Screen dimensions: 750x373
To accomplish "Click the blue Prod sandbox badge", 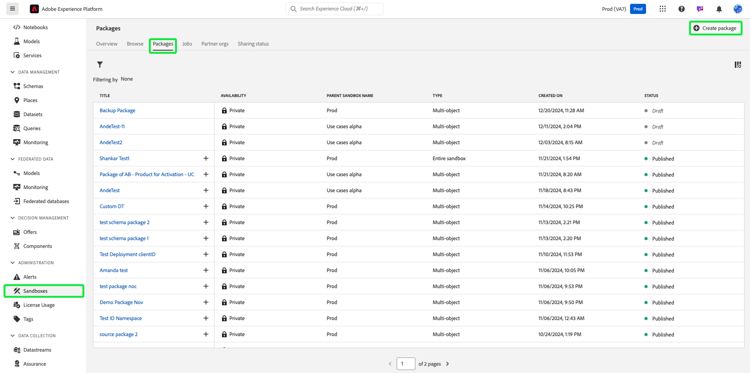I will coord(638,9).
